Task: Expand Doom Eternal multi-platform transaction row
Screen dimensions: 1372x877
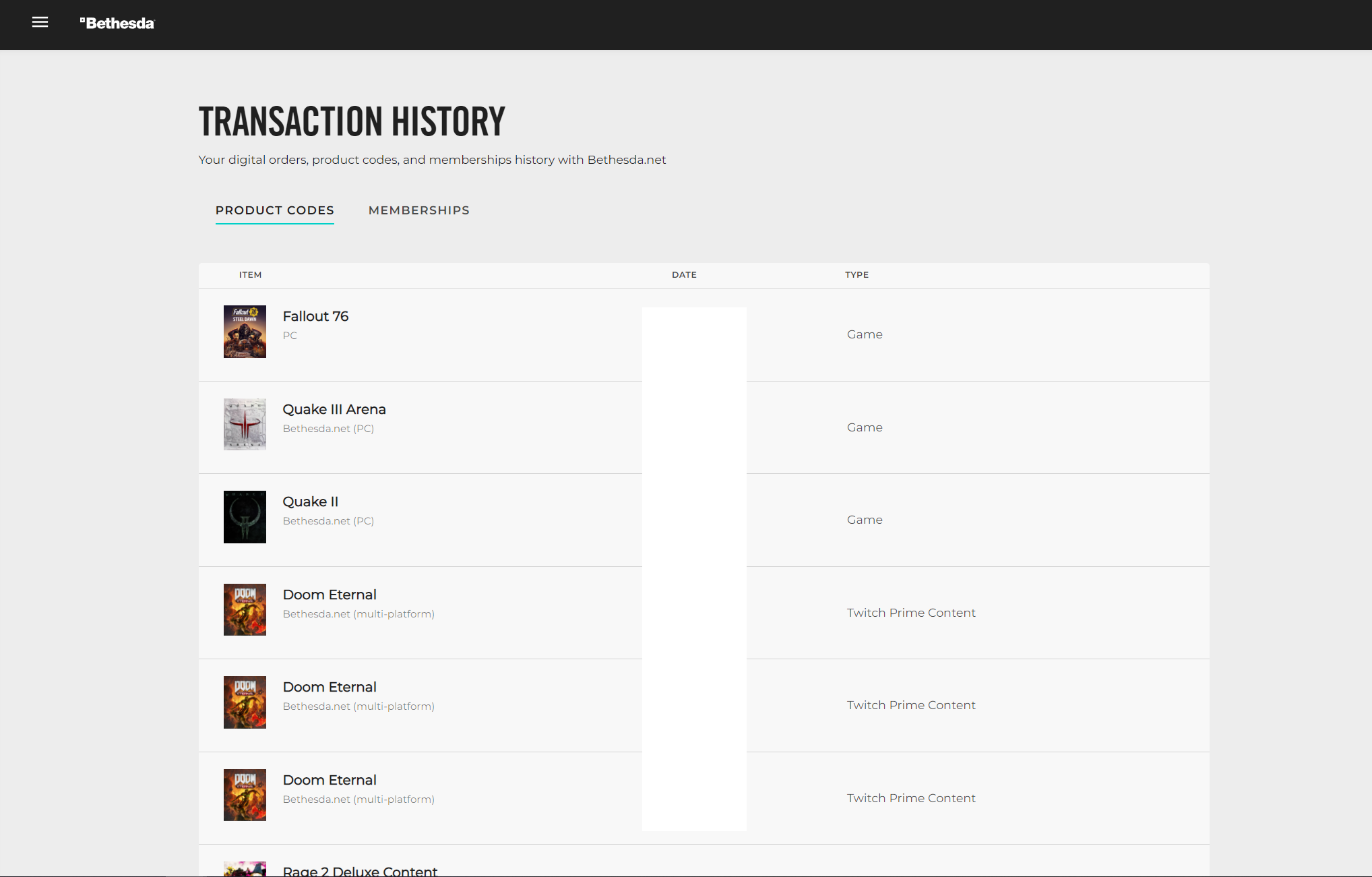Action: 704,612
